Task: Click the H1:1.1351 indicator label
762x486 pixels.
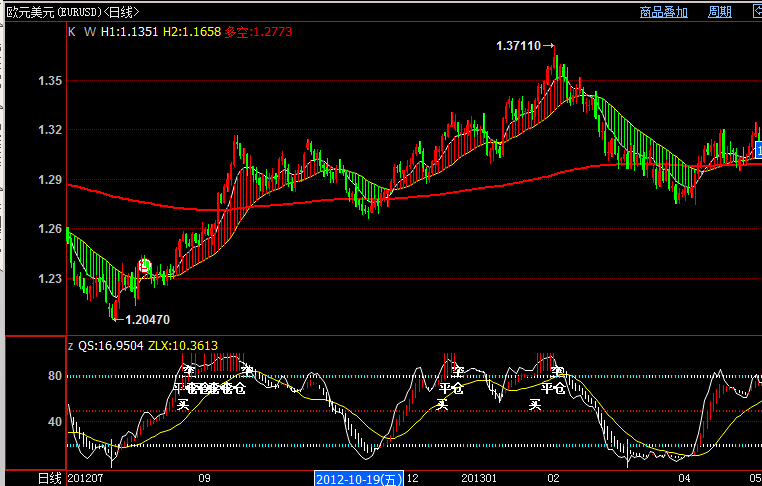Action: tap(130, 31)
